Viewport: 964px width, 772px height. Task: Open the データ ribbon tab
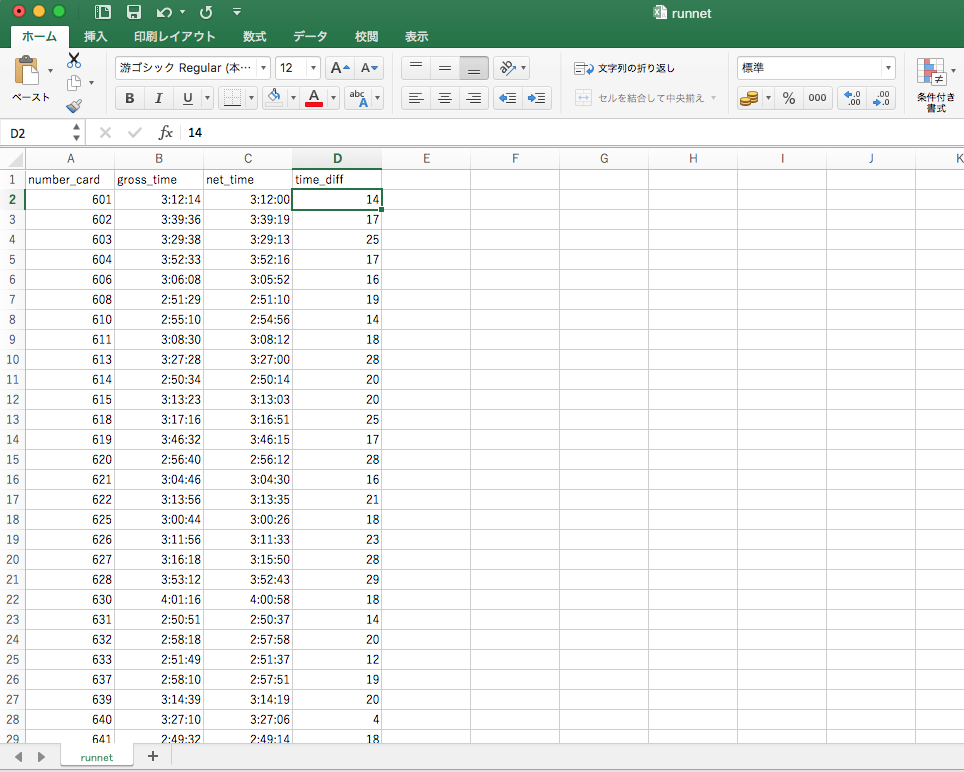tap(310, 36)
